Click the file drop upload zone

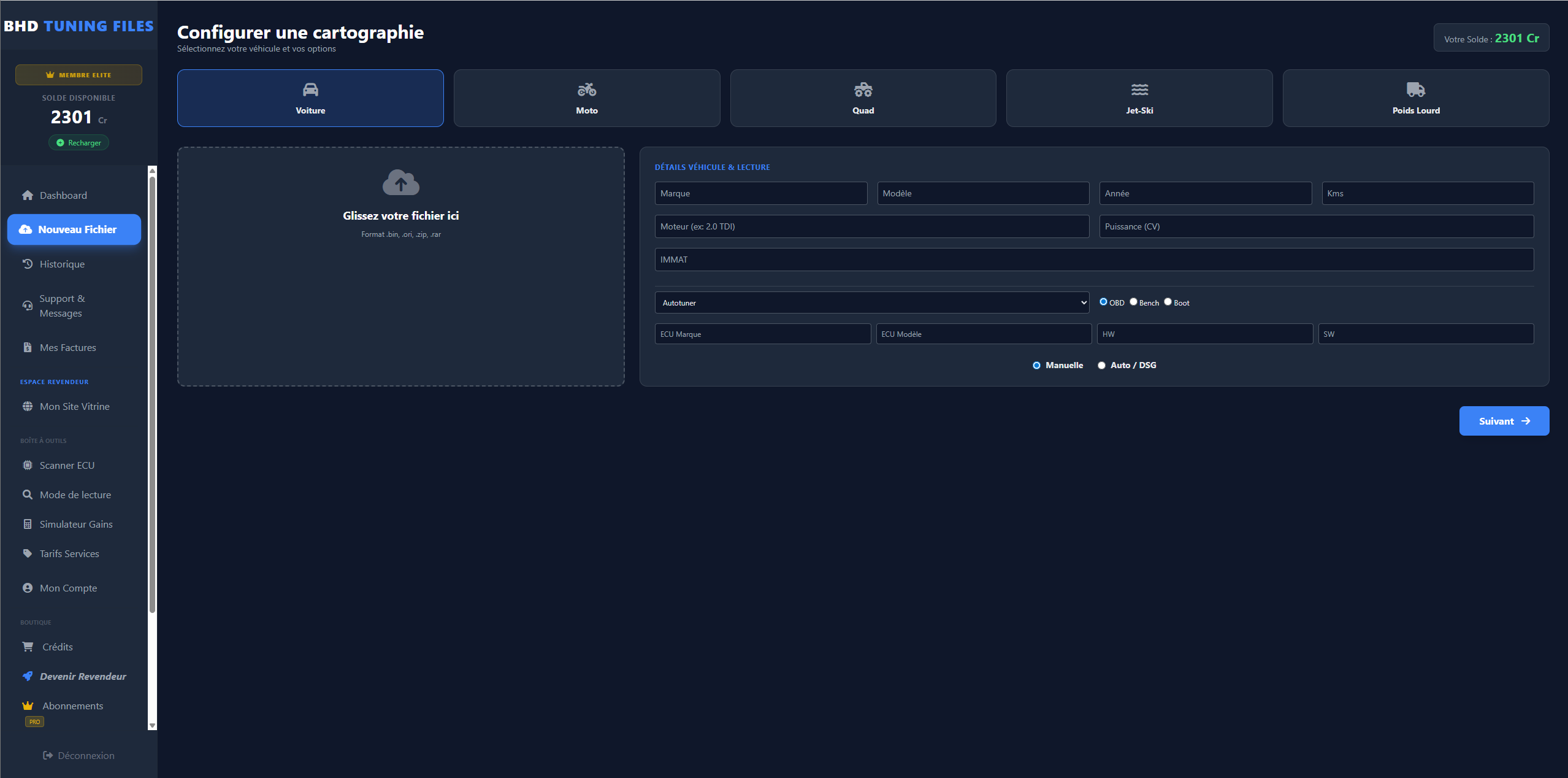pos(400,266)
